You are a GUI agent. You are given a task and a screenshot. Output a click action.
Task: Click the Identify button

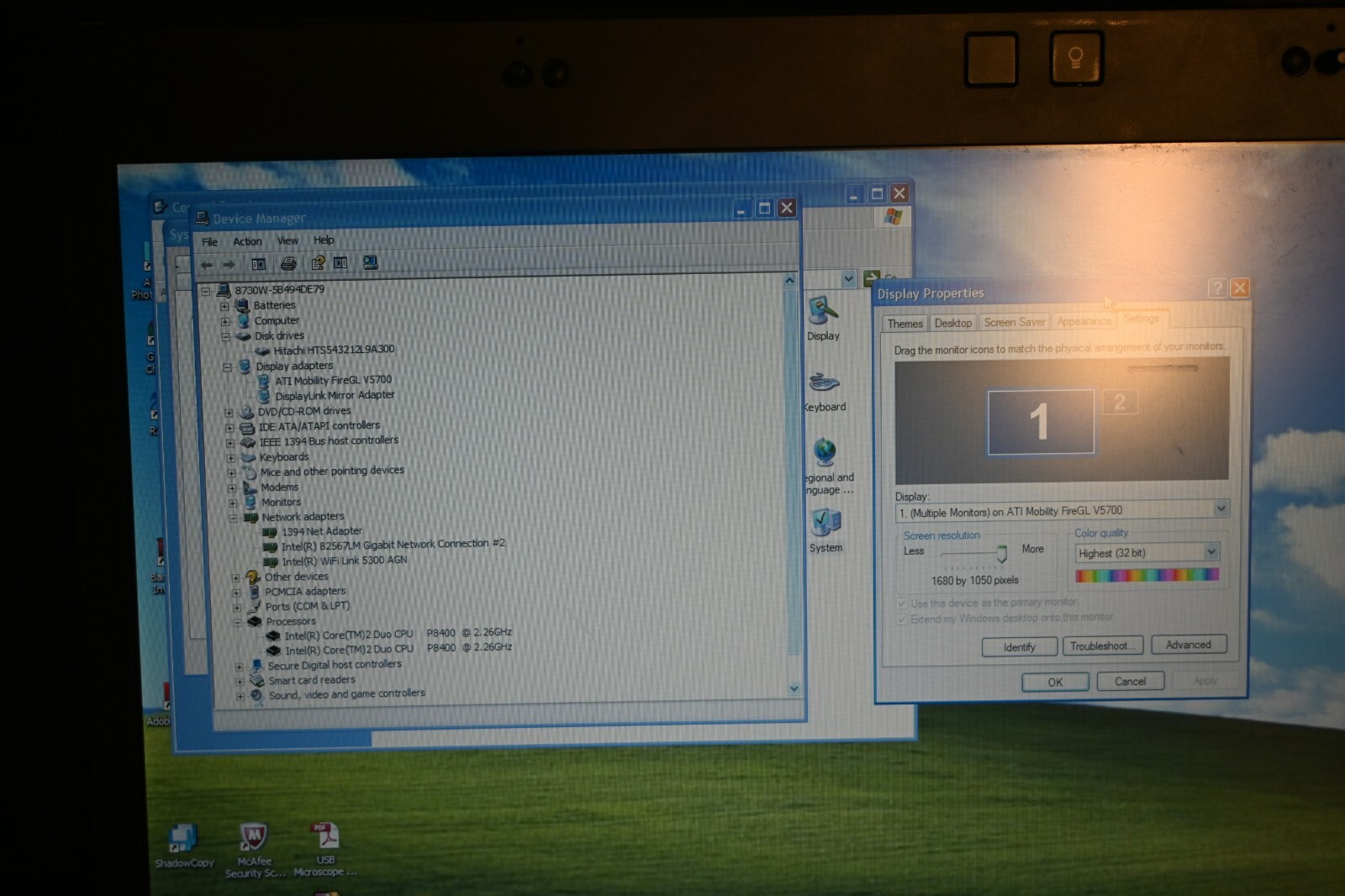click(1020, 646)
